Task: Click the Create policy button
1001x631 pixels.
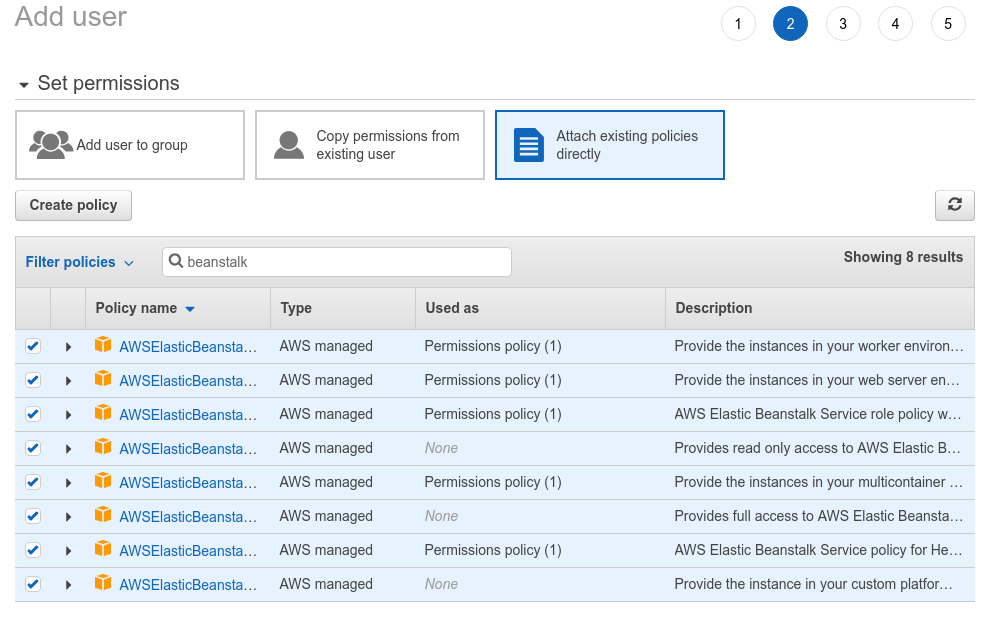Action: pos(73,205)
